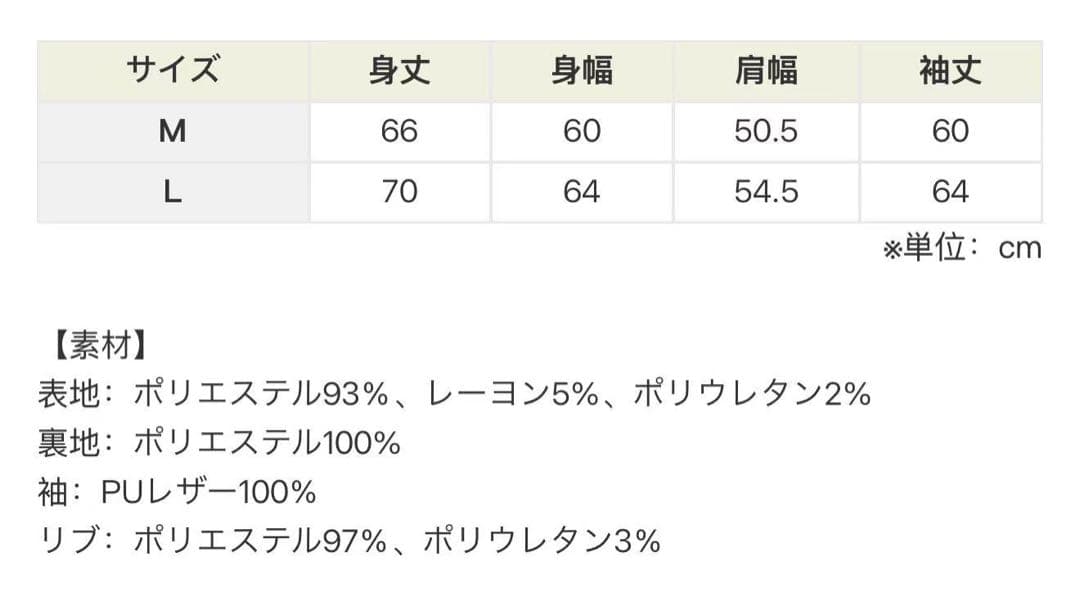
Task: Click the 裏地 ポリエステル100% line
Action: click(219, 443)
